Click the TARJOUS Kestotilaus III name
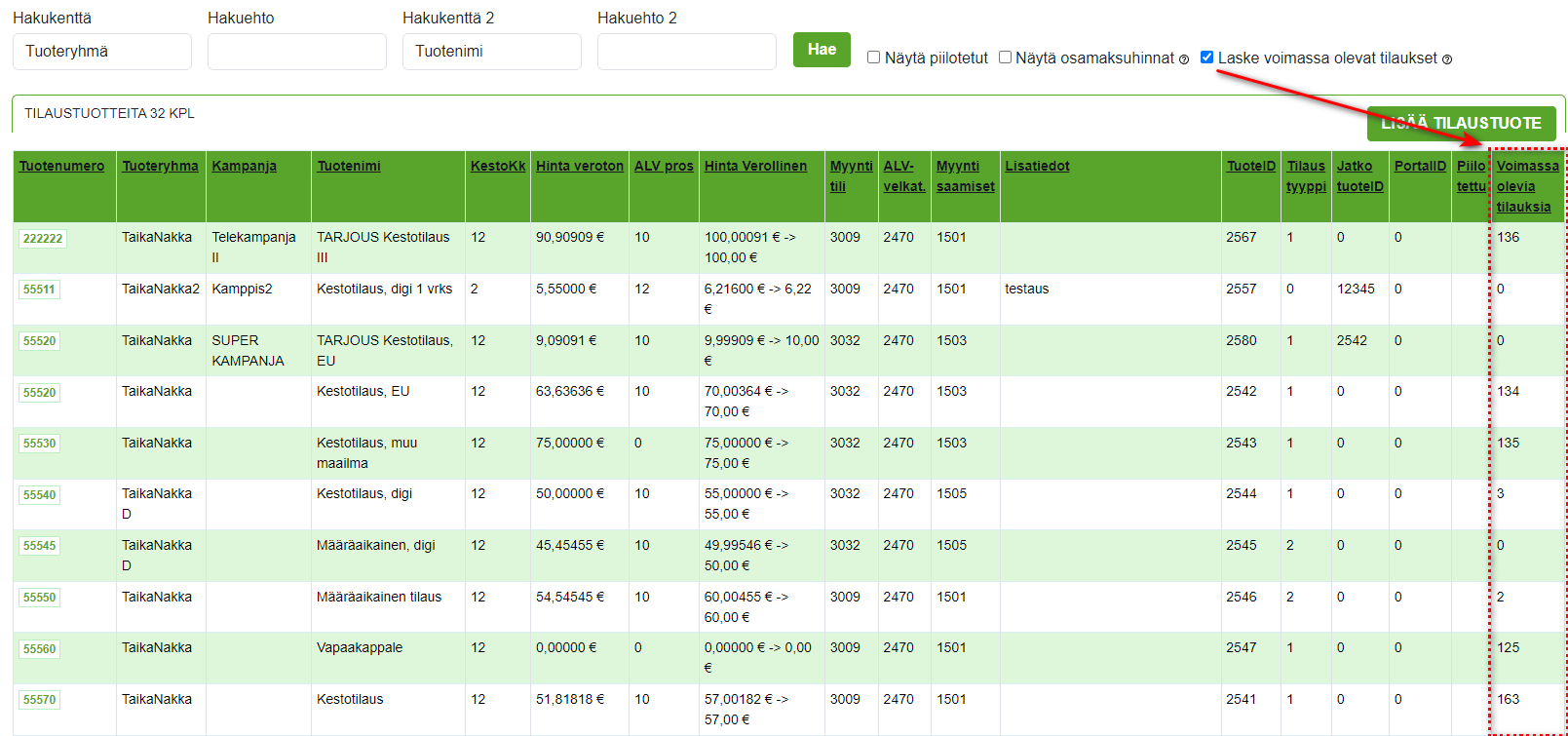The height and width of the screenshot is (736, 1568). pos(383,248)
